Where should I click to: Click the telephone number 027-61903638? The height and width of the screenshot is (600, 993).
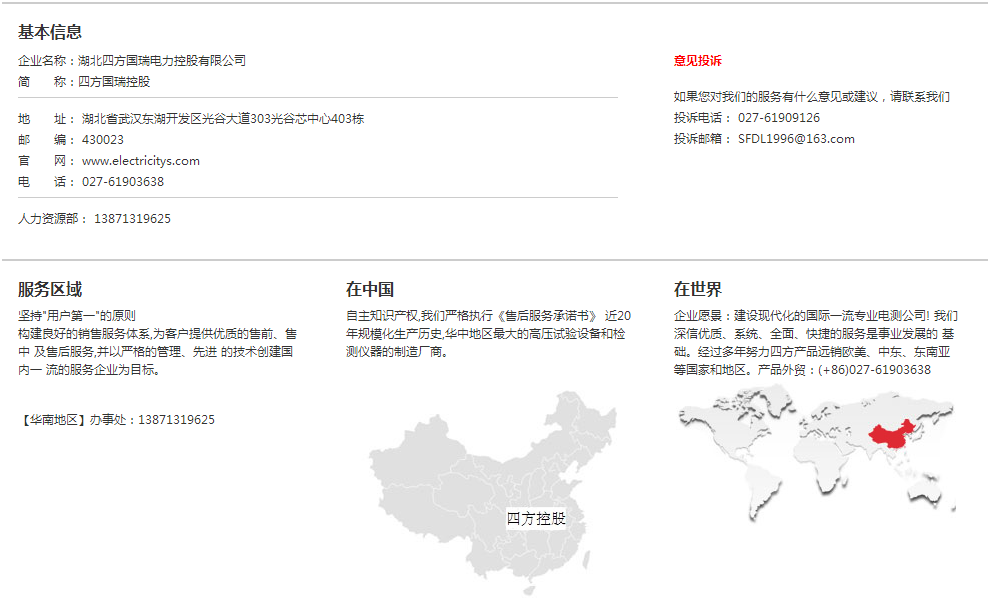123,182
